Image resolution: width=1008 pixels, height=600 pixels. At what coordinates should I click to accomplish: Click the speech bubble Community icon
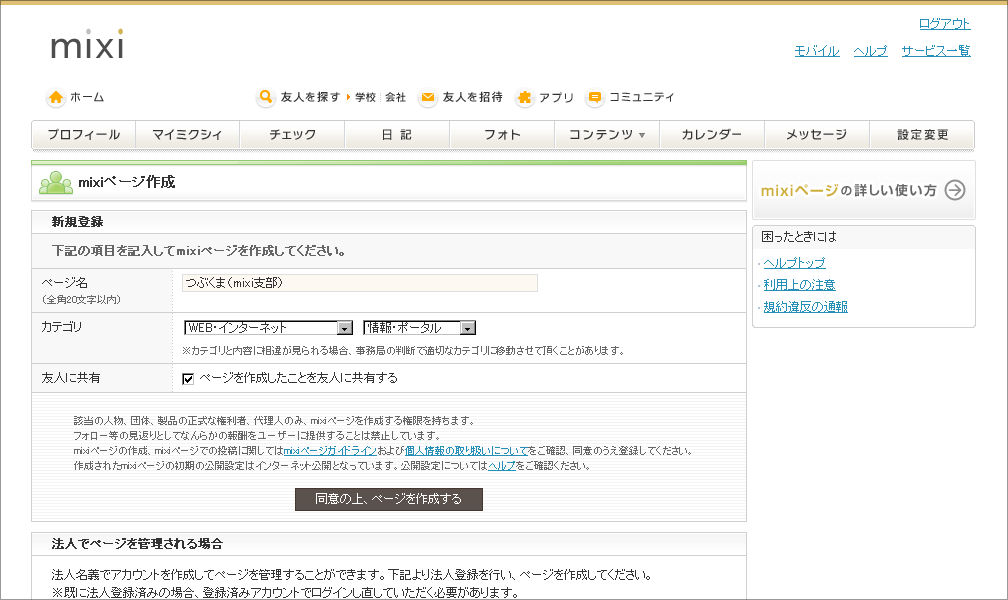595,98
